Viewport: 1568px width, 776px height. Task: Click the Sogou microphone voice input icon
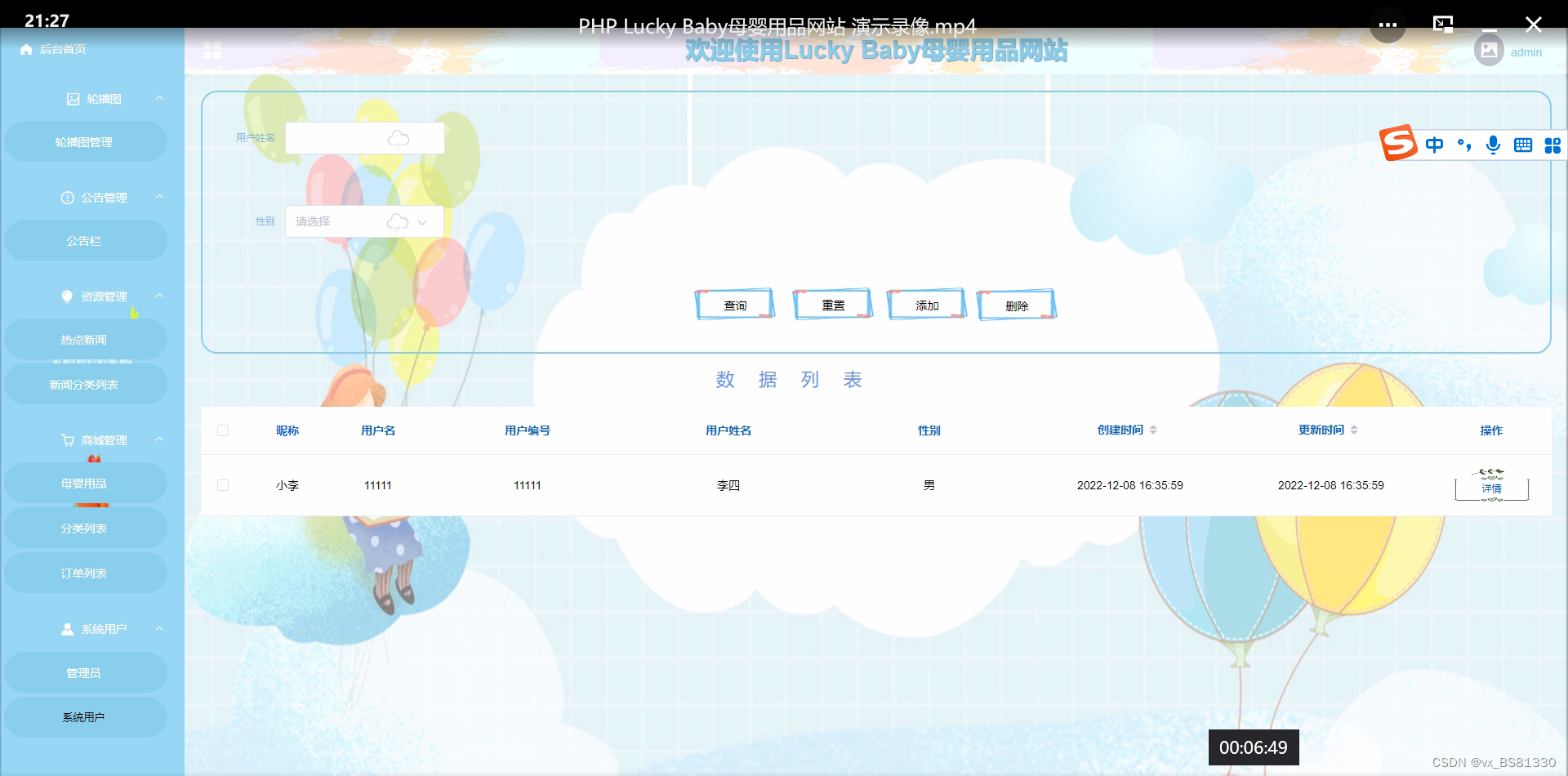[1493, 145]
